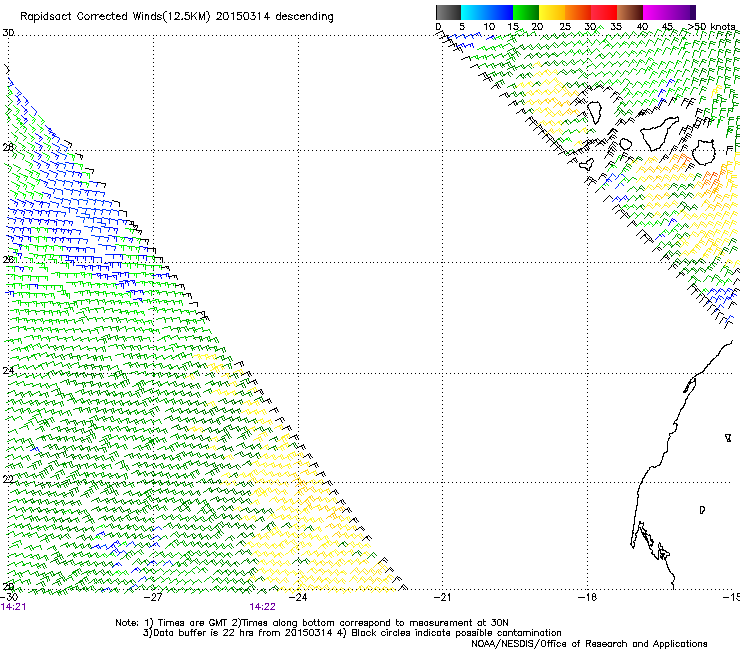Select the green 15-20 knots legend segment
Screen dimensions: 740x650
pyautogui.click(x=526, y=12)
